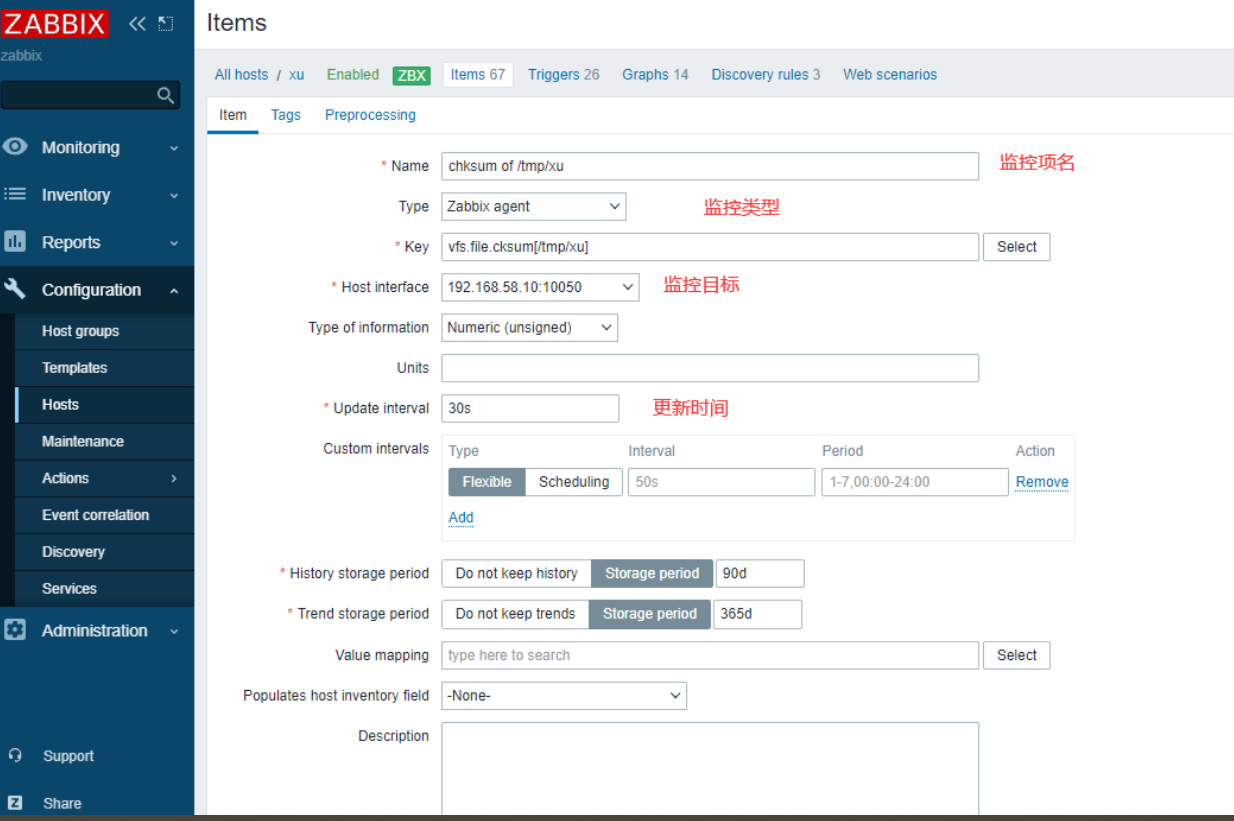Screen dimensions: 1234x821
Task: Open Web scenarios link
Action: click(890, 75)
